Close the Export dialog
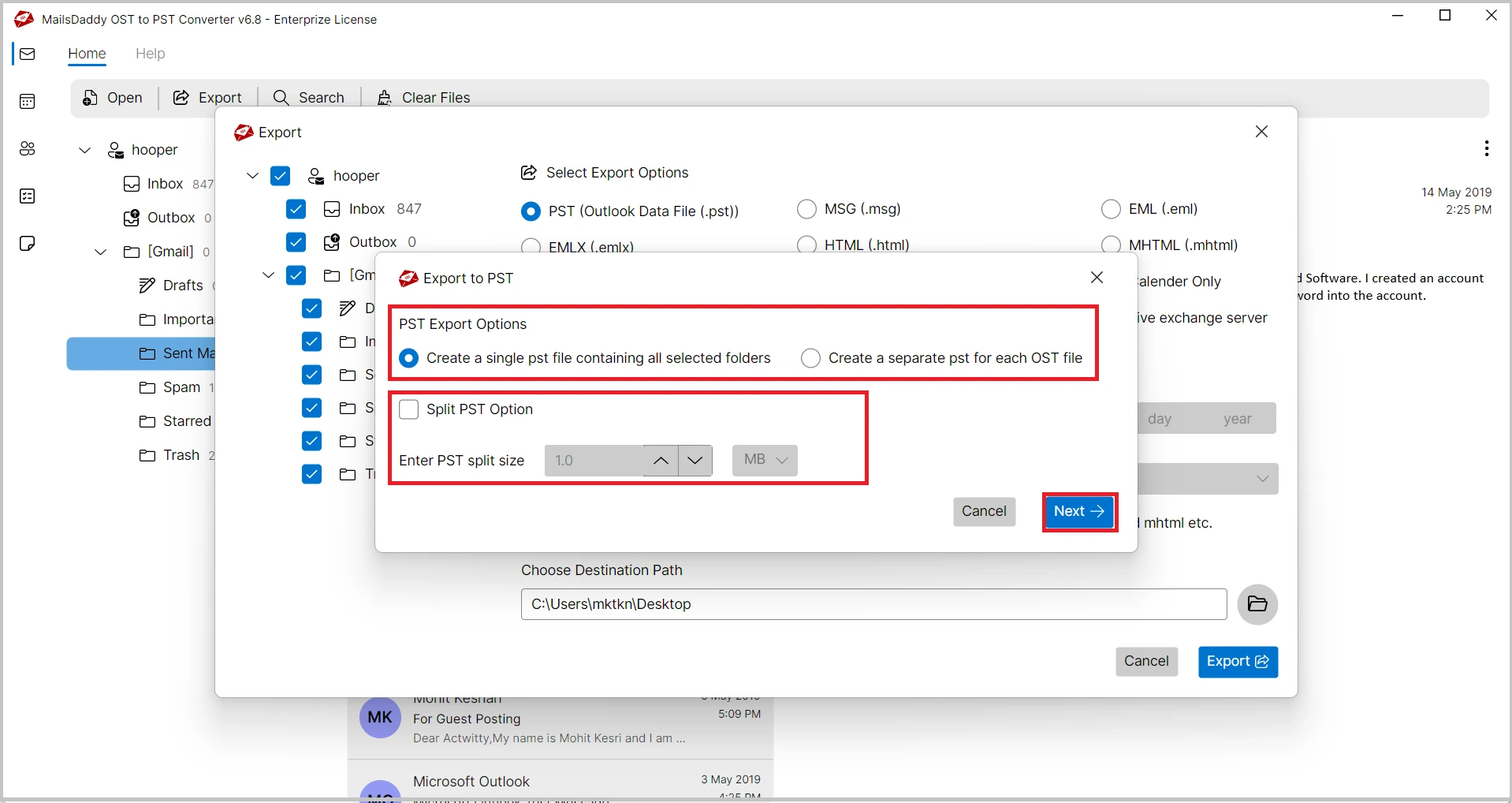Viewport: 1512px width, 803px height. 1261,132
